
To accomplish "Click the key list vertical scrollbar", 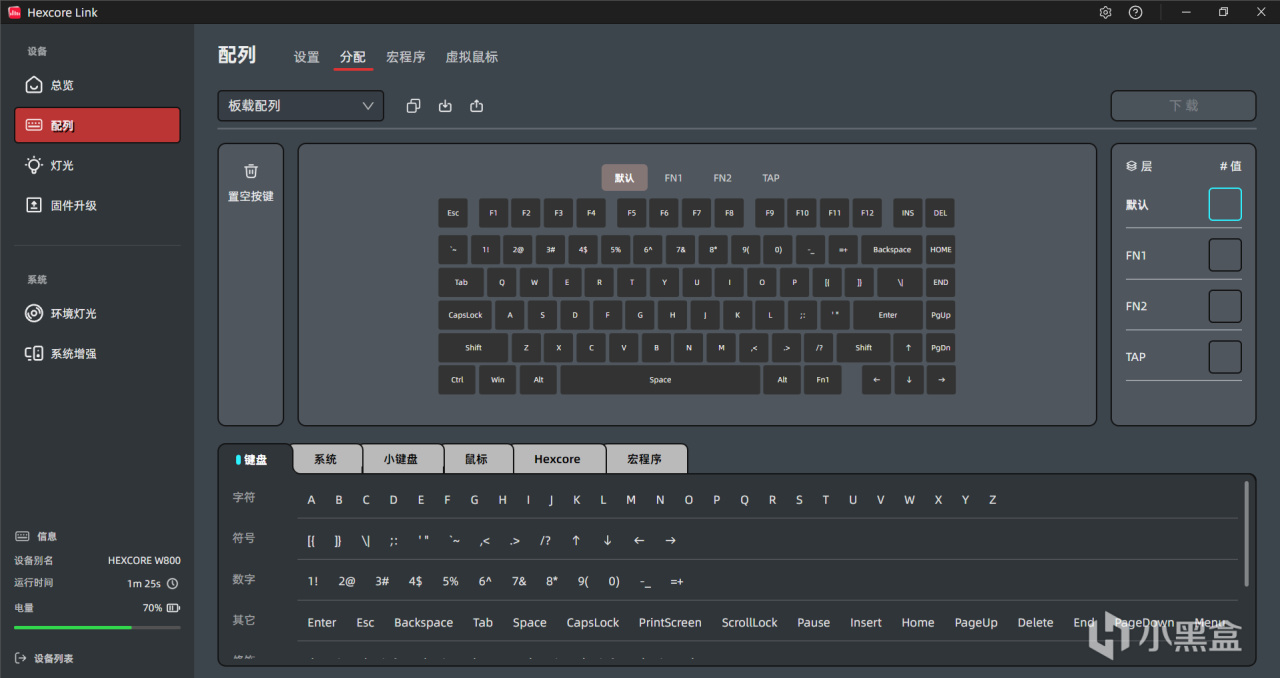I will tap(1246, 533).
